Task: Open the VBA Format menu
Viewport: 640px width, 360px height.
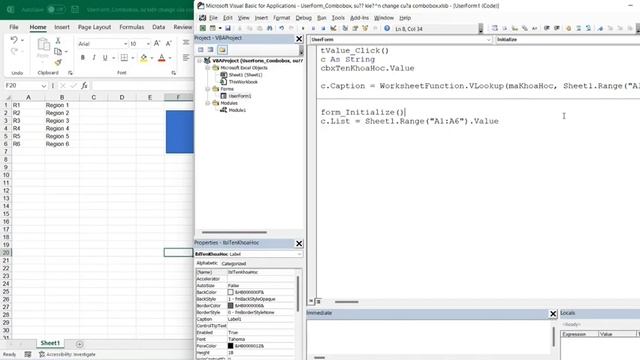Action: (282, 18)
